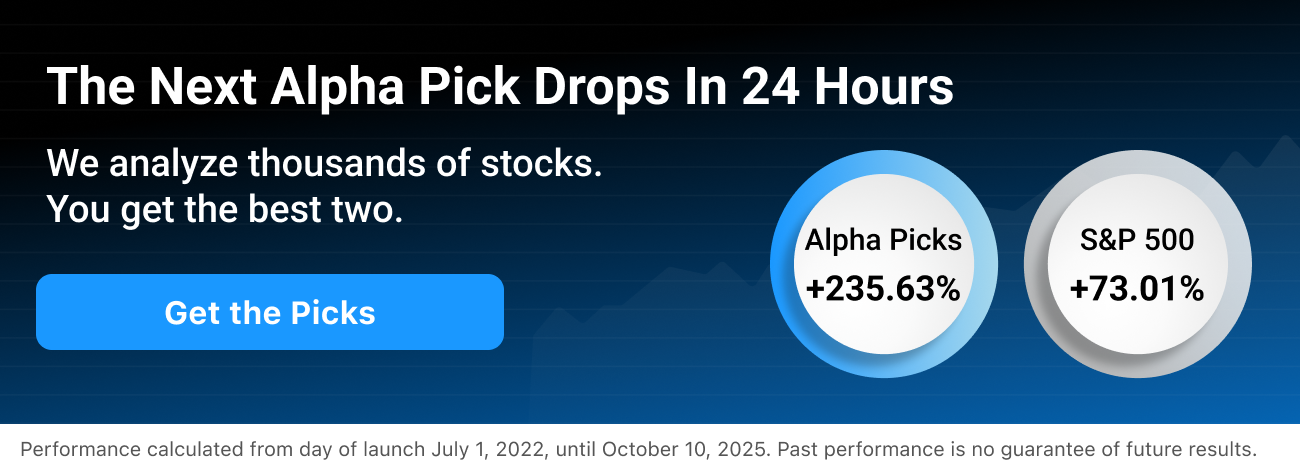Click the +235.63% return figure

click(x=884, y=289)
